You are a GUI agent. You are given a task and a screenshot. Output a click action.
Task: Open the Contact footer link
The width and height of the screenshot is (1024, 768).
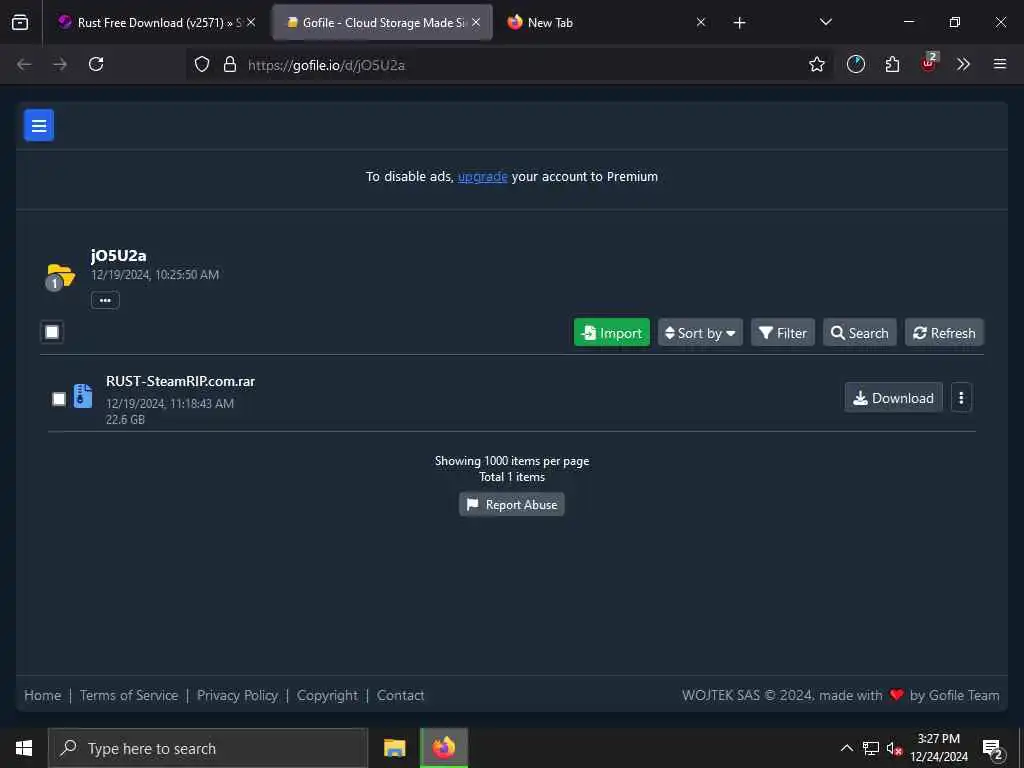[x=400, y=696]
